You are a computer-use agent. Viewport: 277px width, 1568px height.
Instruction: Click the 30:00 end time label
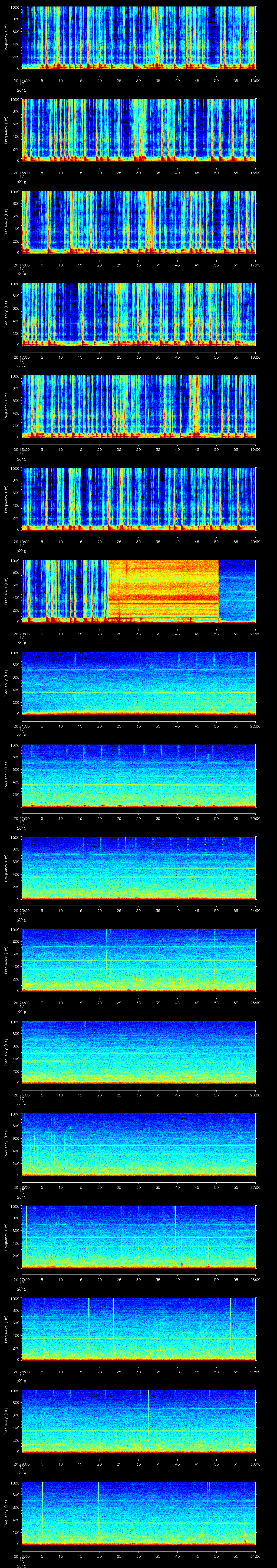[x=256, y=1464]
